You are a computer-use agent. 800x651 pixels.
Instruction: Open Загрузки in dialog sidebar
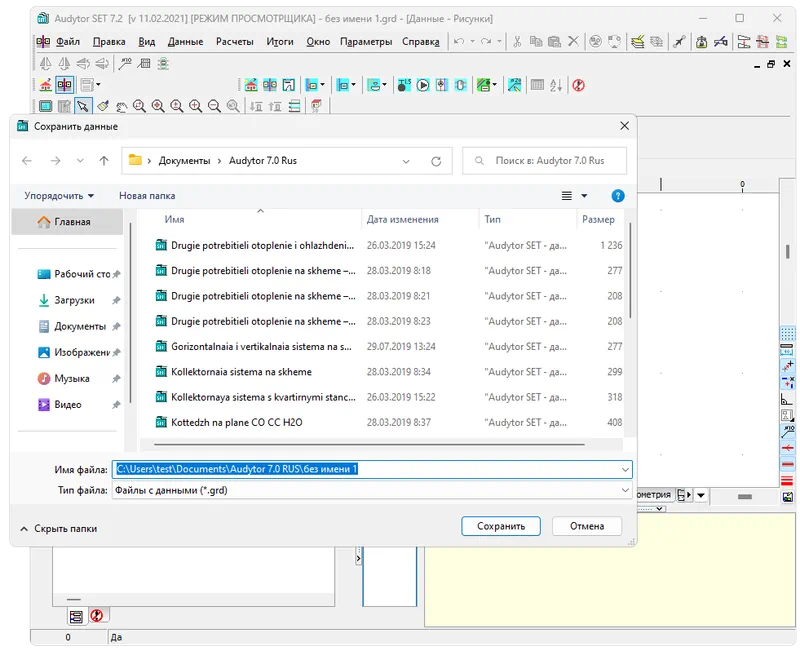(x=74, y=300)
